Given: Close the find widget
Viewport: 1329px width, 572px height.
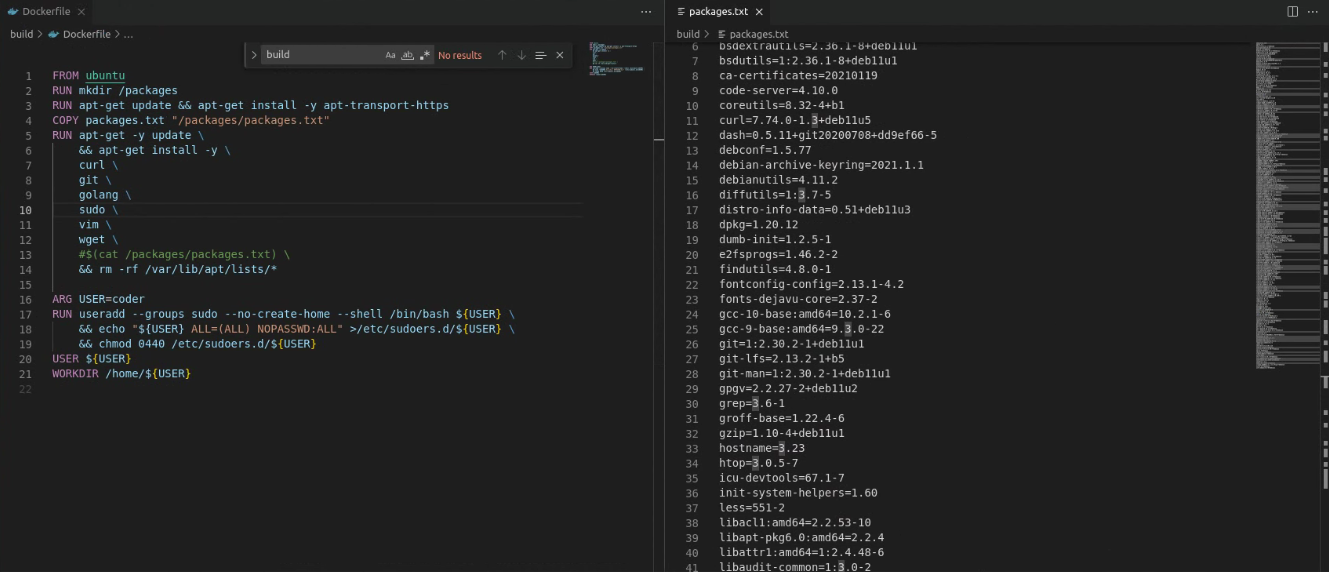Looking at the screenshot, I should point(559,55).
